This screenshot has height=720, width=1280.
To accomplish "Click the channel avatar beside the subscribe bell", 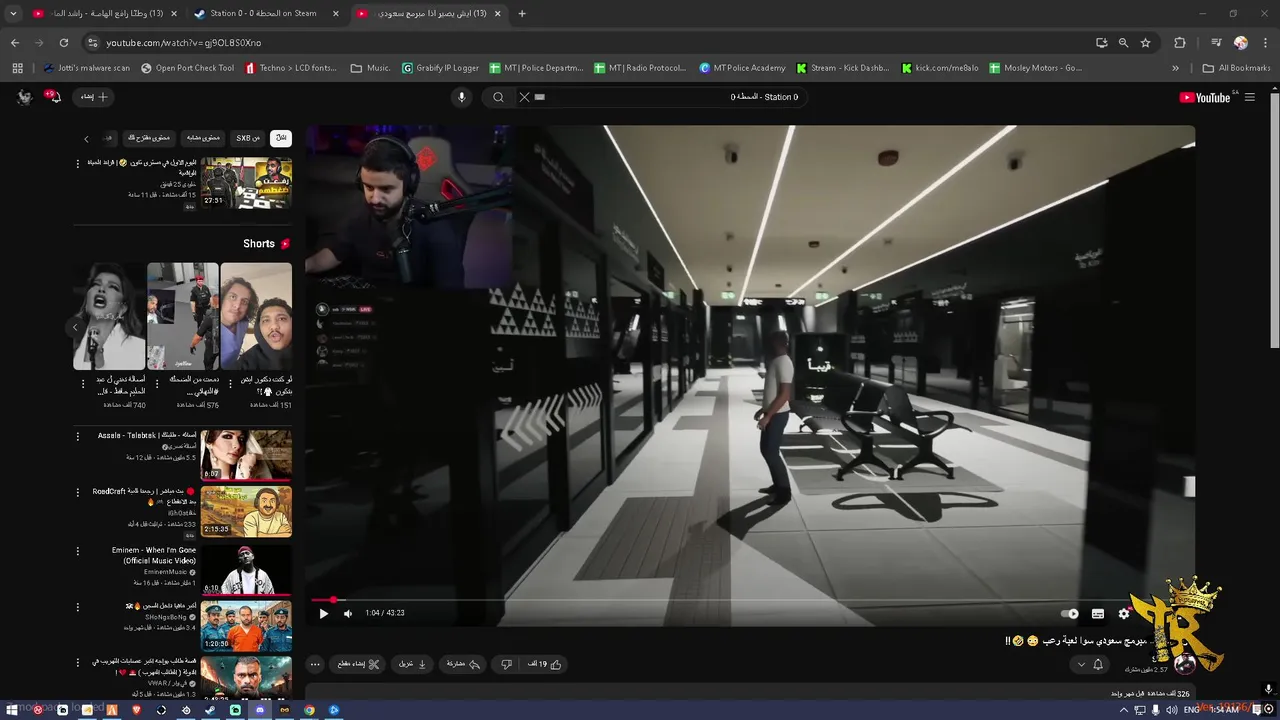I will (x=1185, y=664).
